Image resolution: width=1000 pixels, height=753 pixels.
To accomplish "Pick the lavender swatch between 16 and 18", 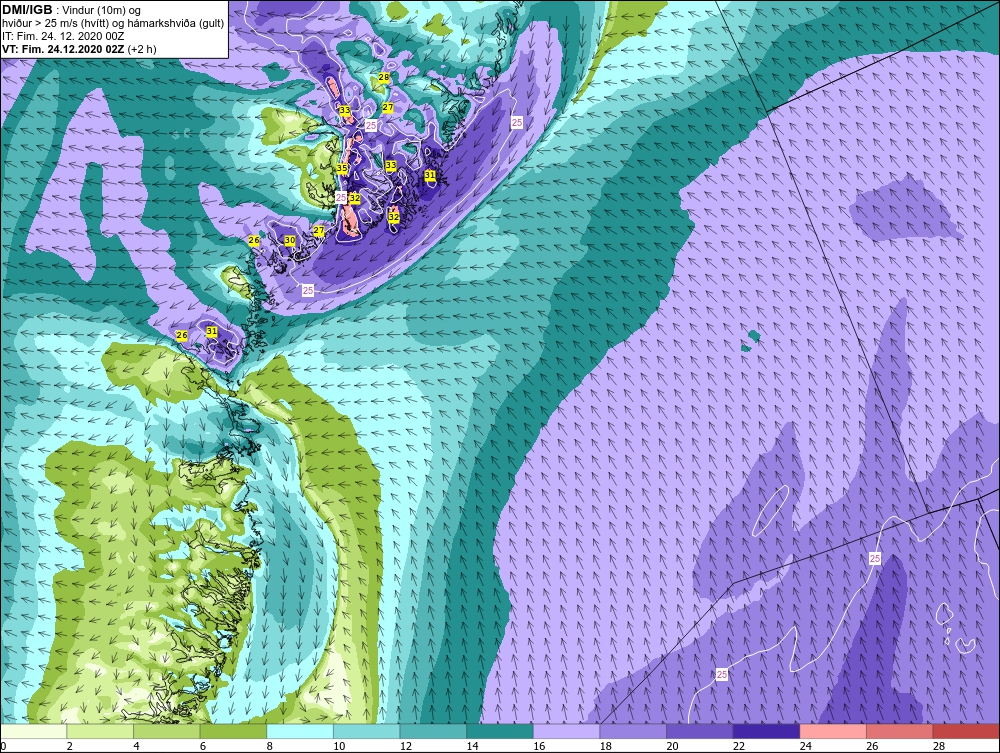I will click(x=566, y=731).
